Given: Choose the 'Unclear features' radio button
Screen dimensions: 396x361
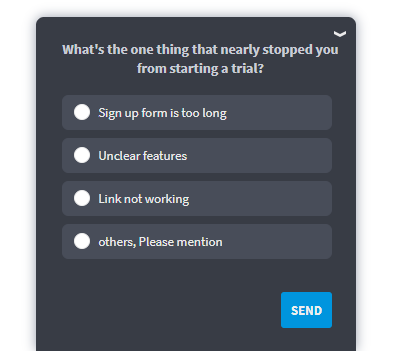Looking at the screenshot, I should pos(82,155).
